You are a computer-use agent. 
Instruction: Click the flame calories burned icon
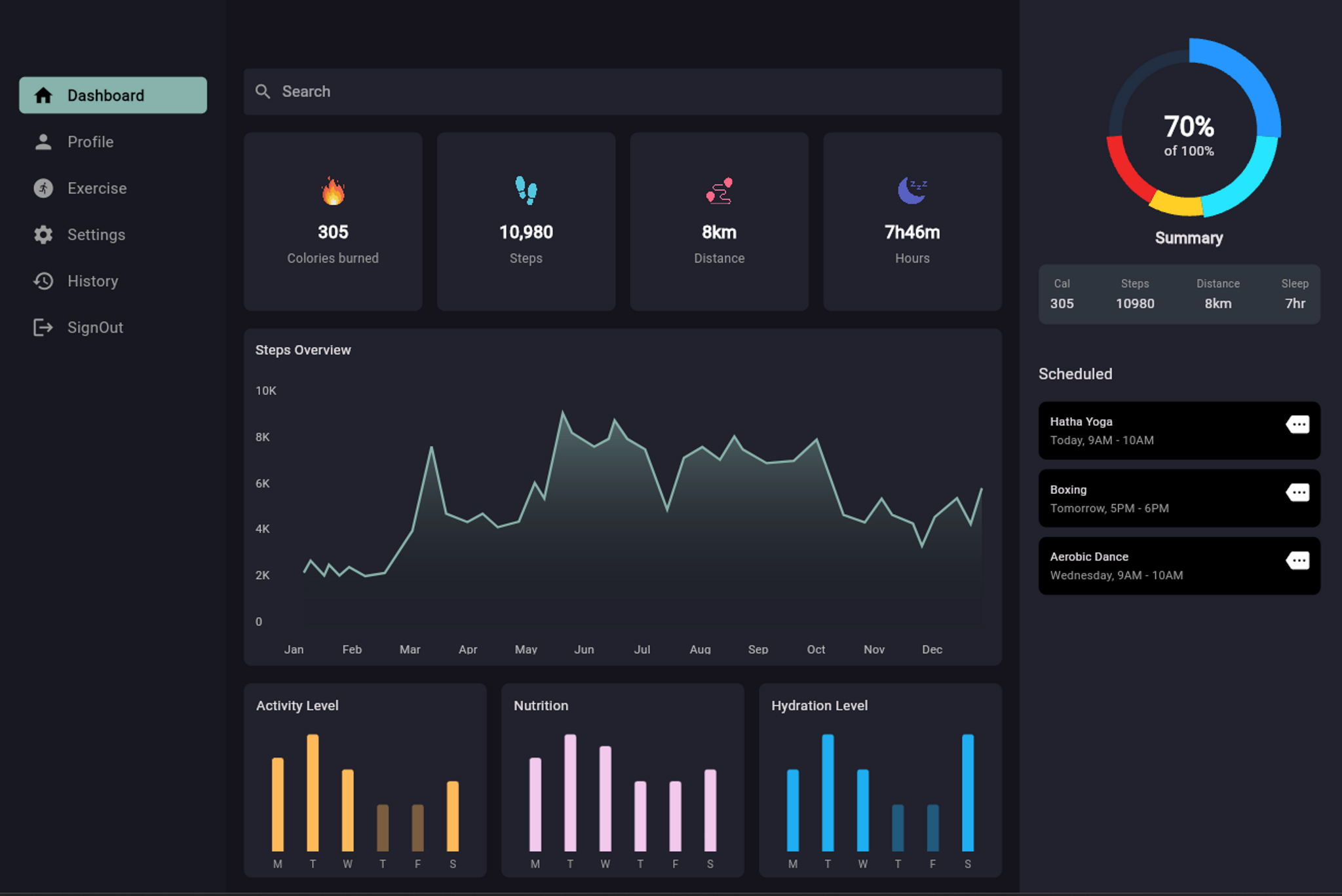(333, 193)
